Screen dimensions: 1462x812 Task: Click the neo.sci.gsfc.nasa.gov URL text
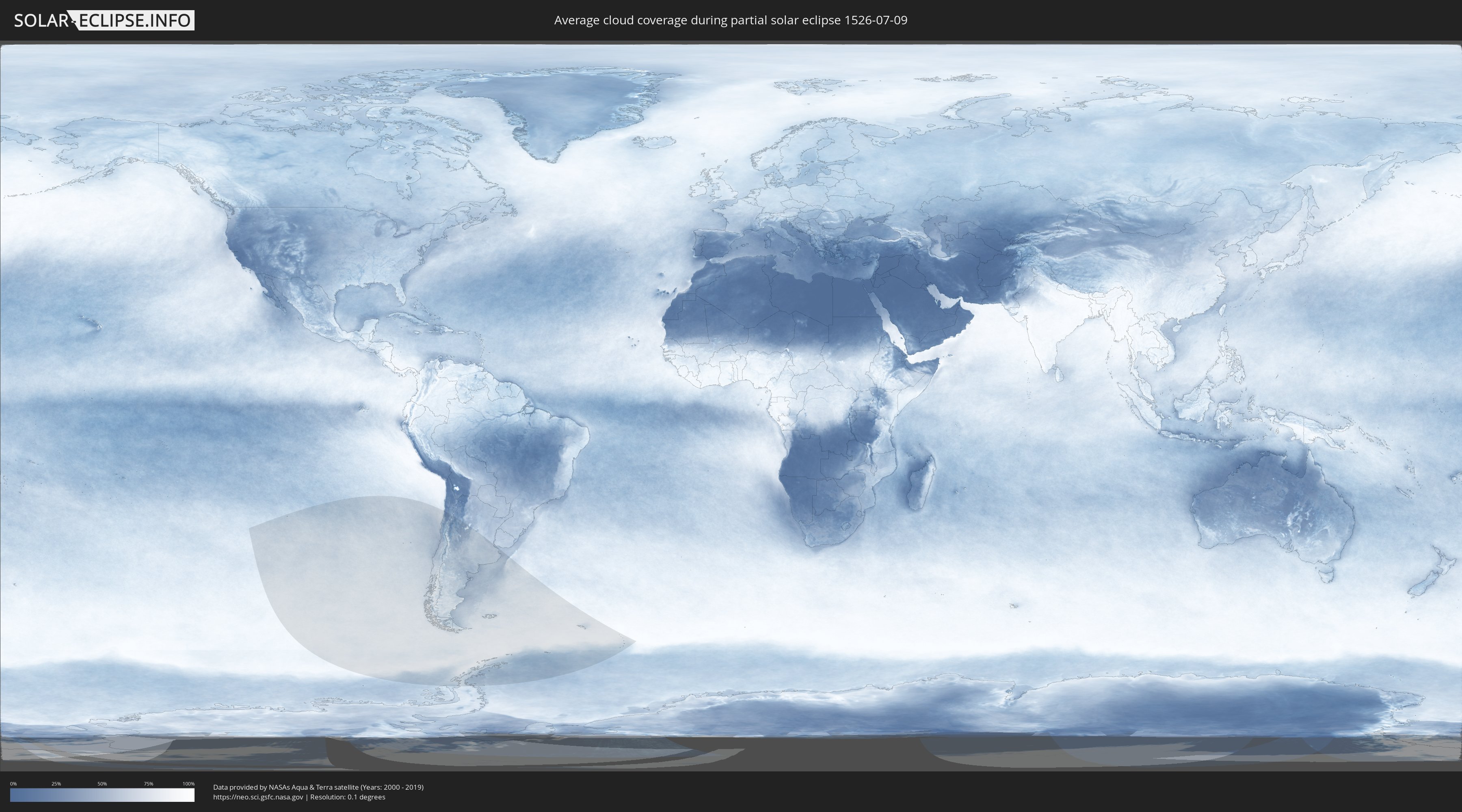[x=258, y=797]
